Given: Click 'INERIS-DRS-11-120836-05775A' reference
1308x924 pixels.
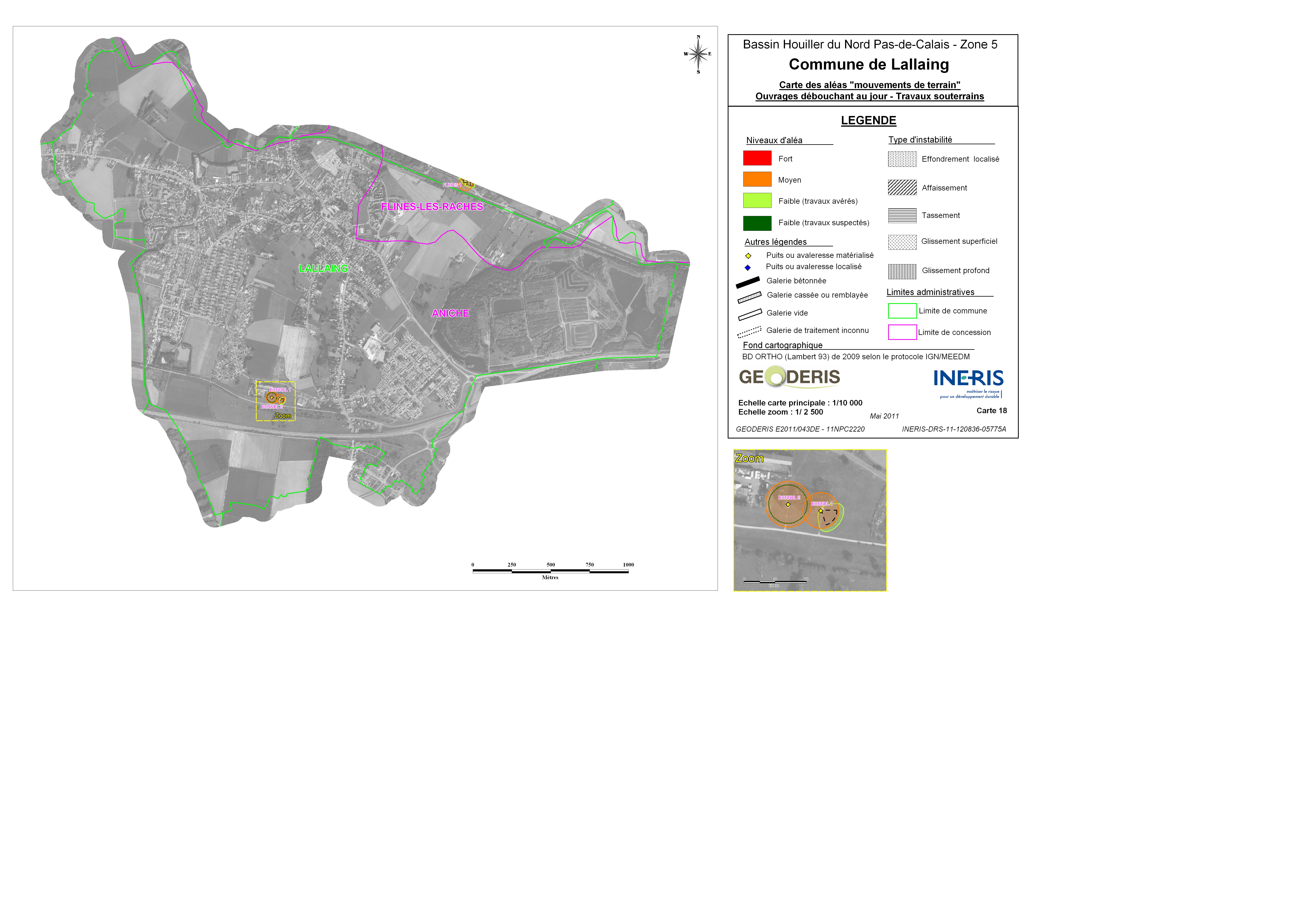Looking at the screenshot, I should click(x=954, y=430).
